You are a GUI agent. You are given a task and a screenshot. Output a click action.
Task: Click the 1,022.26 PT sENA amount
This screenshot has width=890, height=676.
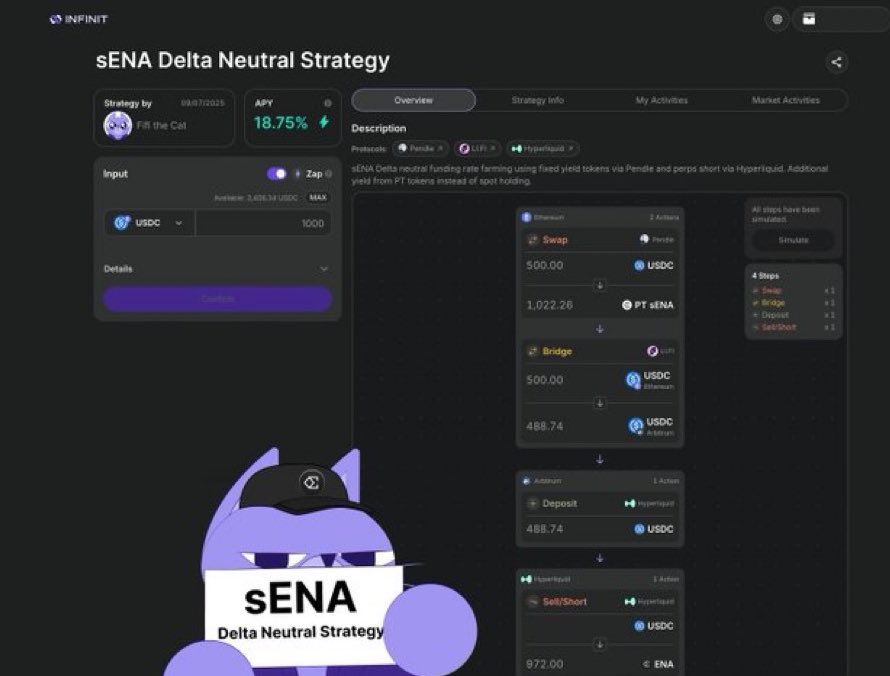(x=549, y=305)
